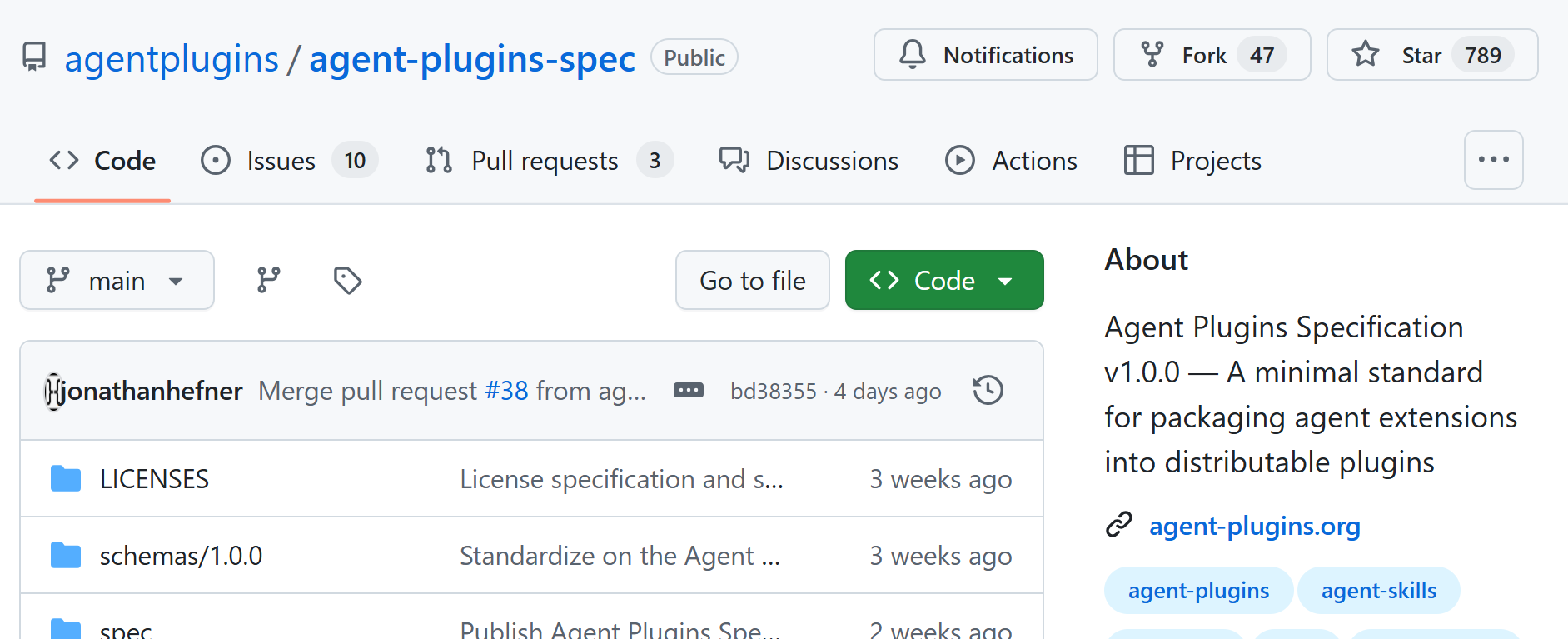Click the Public visibility badge

point(694,57)
